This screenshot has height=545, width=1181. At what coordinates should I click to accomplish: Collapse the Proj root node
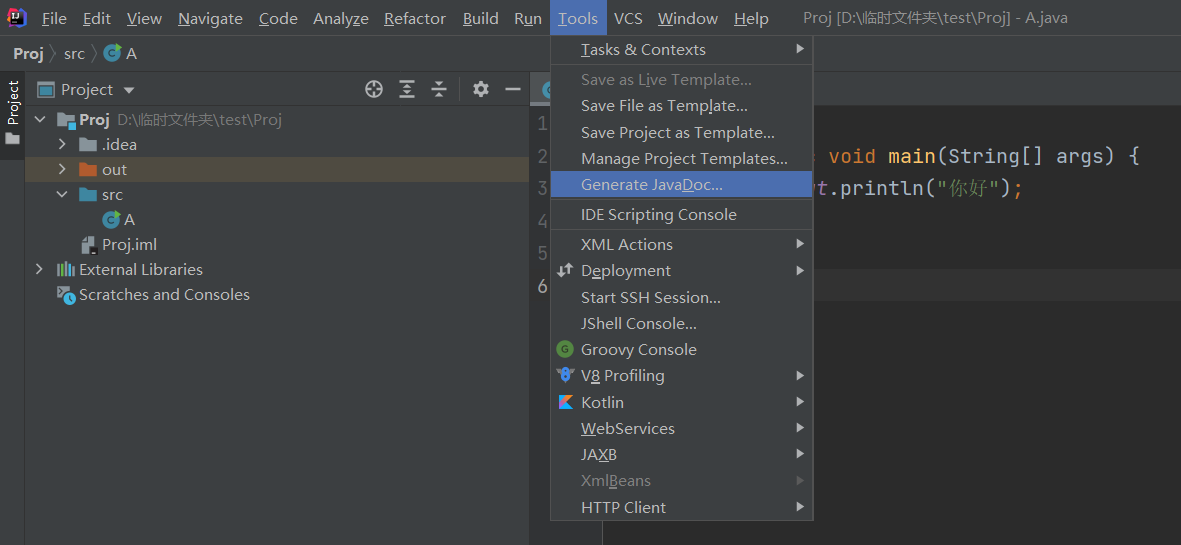pyautogui.click(x=40, y=120)
